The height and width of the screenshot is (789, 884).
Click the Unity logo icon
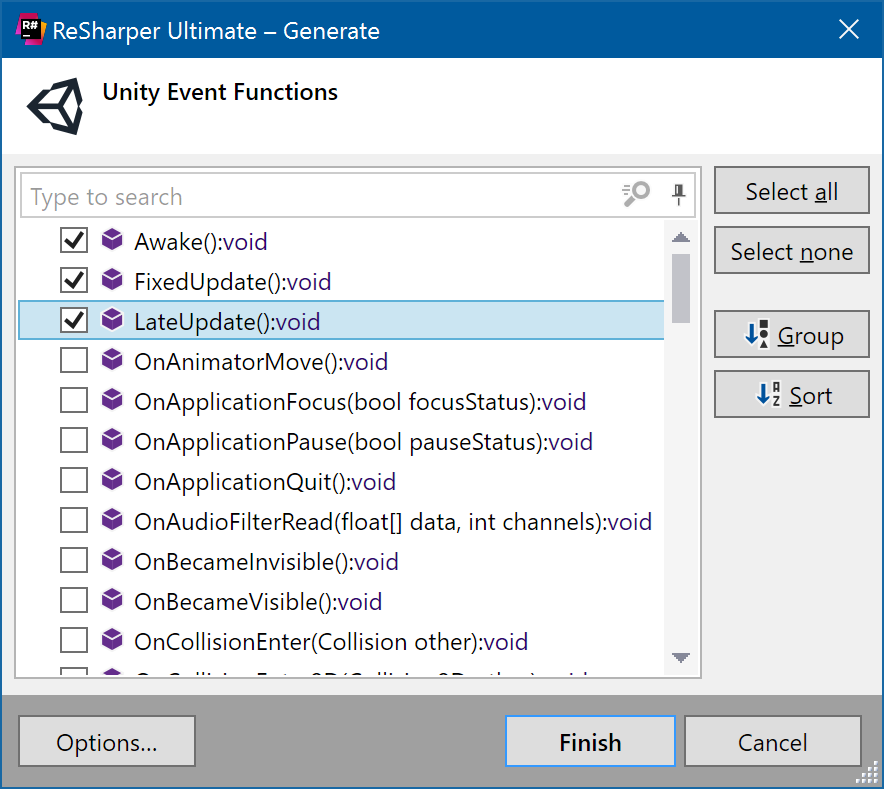(x=56, y=107)
